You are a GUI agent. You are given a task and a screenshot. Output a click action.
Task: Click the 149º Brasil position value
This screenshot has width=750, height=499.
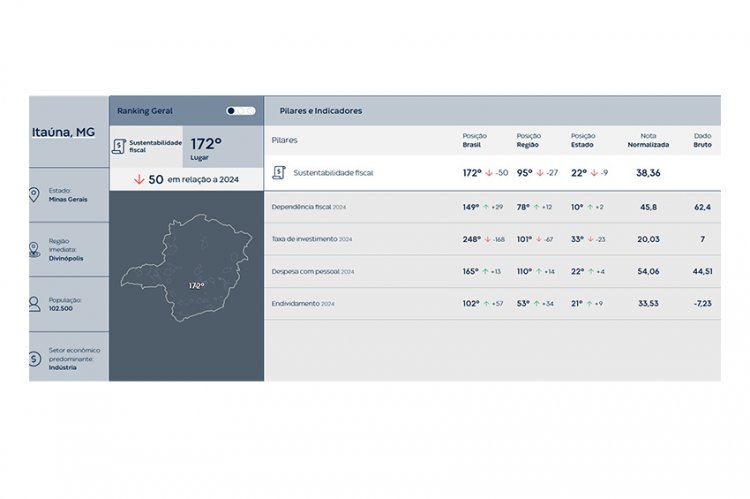[x=471, y=207]
